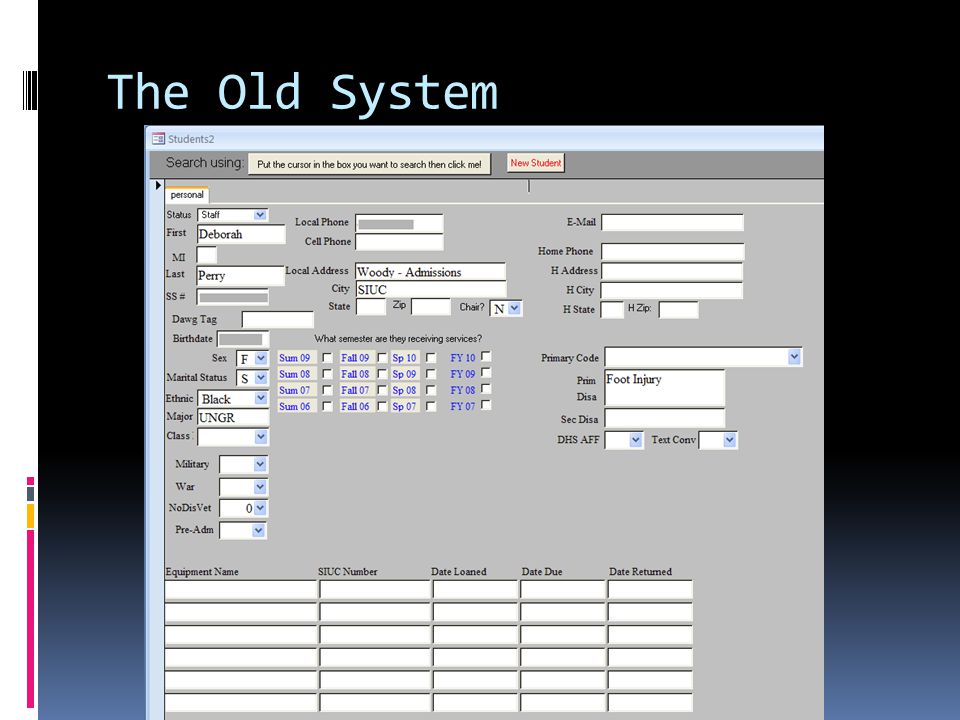This screenshot has height=720, width=960.
Task: Click the search-by-cursor instruction button
Action: click(369, 164)
